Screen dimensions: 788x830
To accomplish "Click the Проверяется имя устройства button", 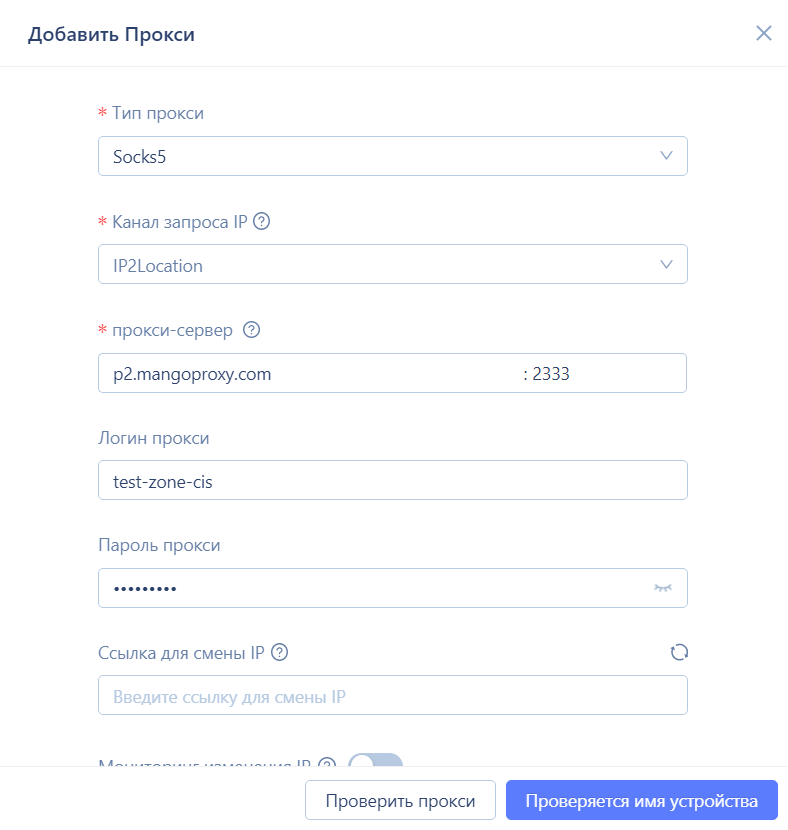I will tap(641, 799).
